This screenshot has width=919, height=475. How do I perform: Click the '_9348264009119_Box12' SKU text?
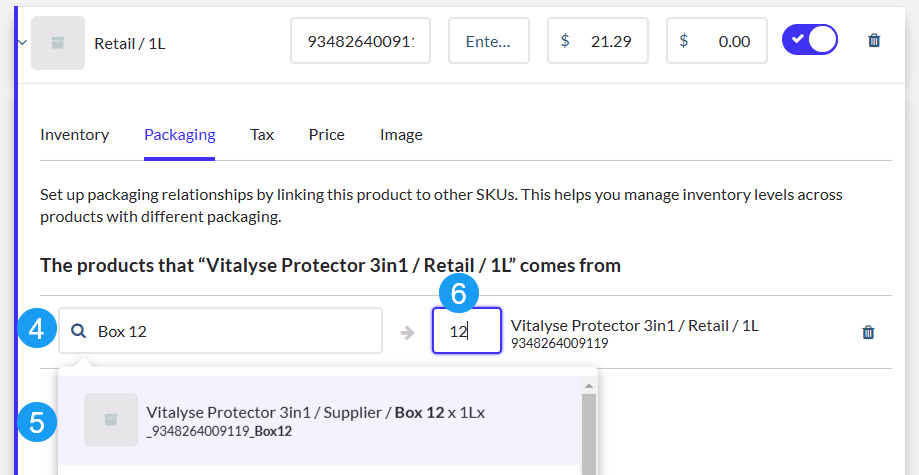pos(219,432)
